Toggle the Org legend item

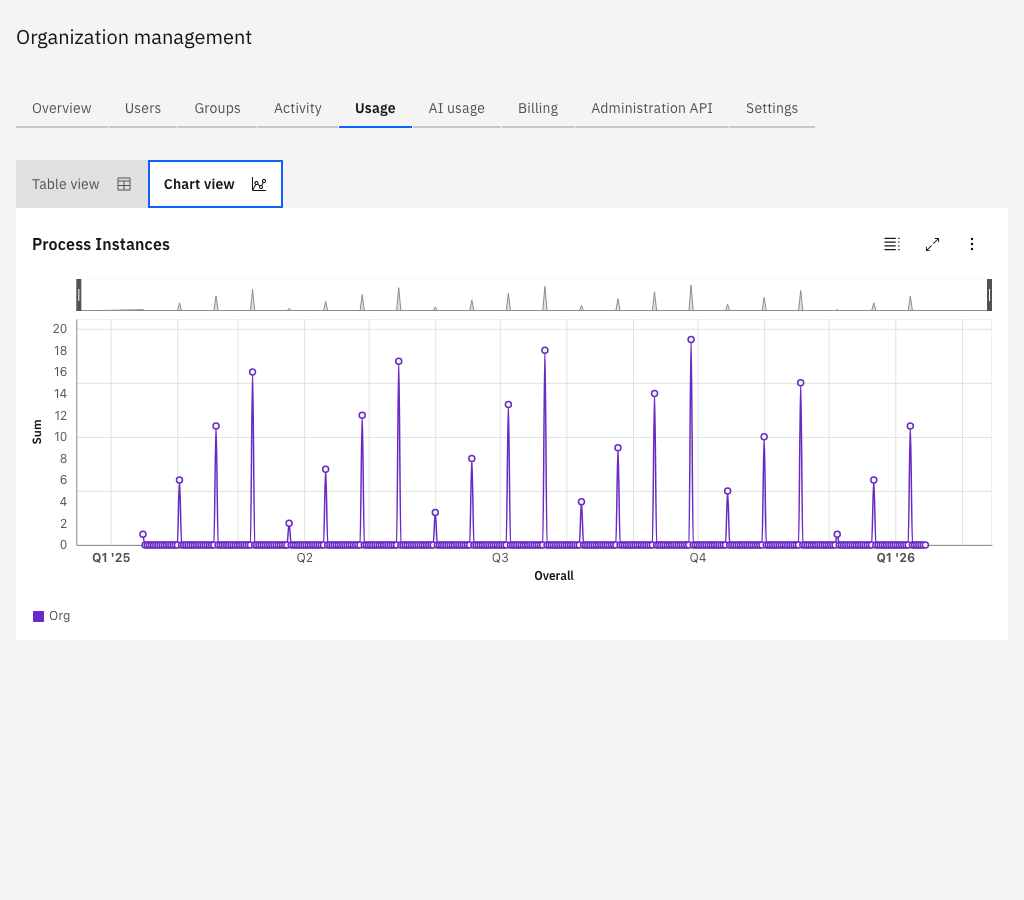click(52, 616)
